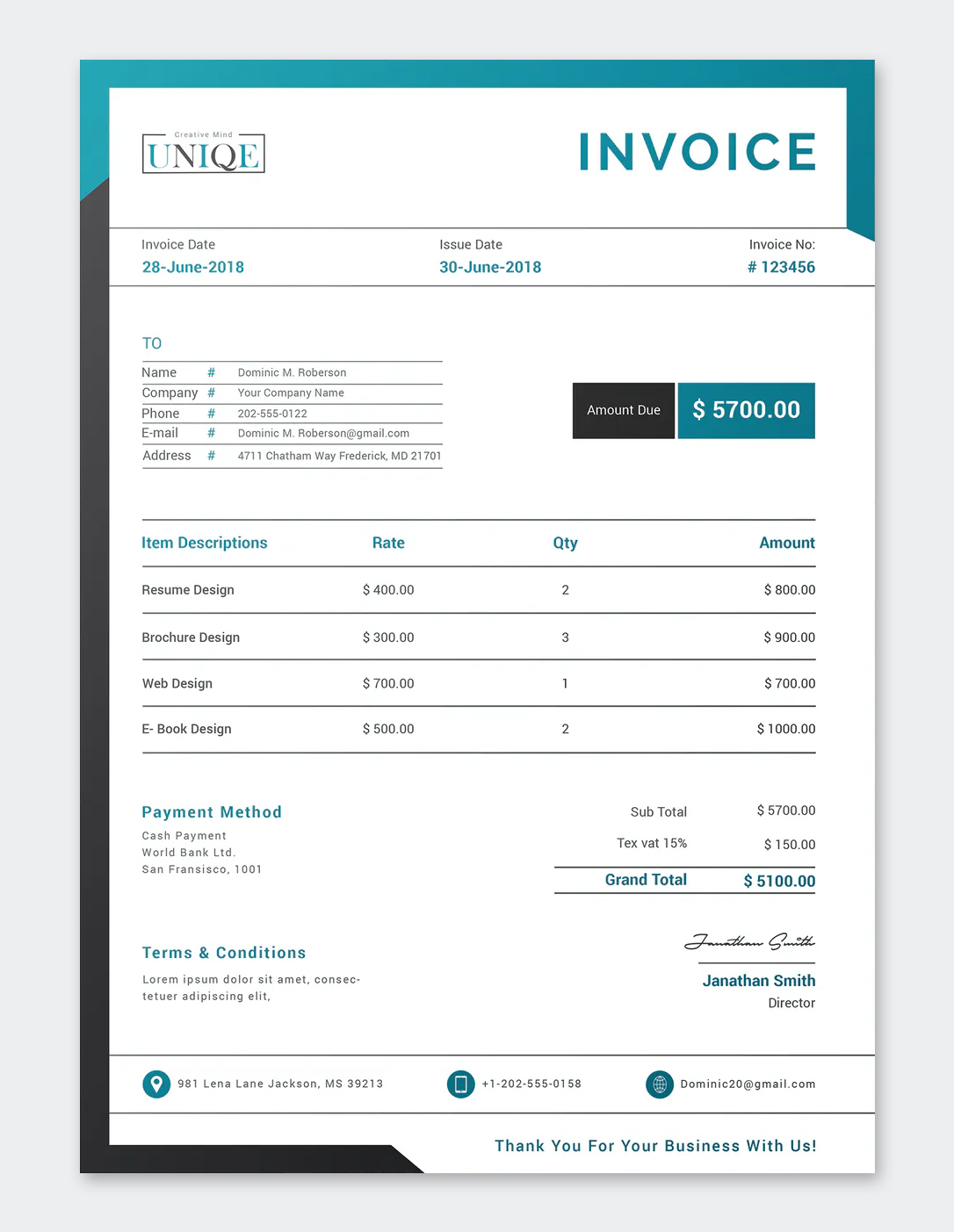Click grand total value $ 5100.00
This screenshot has height=1232, width=954.
coord(779,881)
